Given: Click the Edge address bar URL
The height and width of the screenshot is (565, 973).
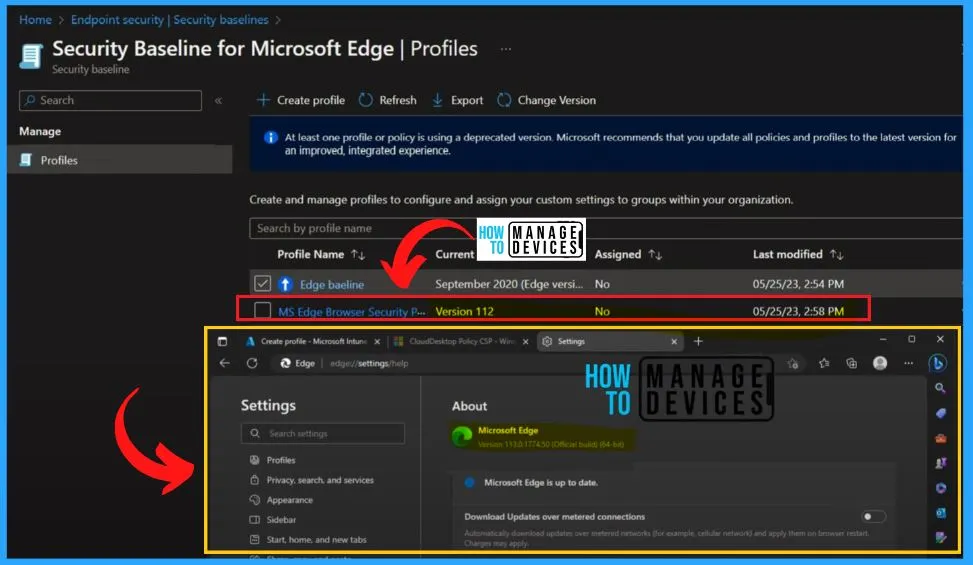Looking at the screenshot, I should pyautogui.click(x=369, y=363).
